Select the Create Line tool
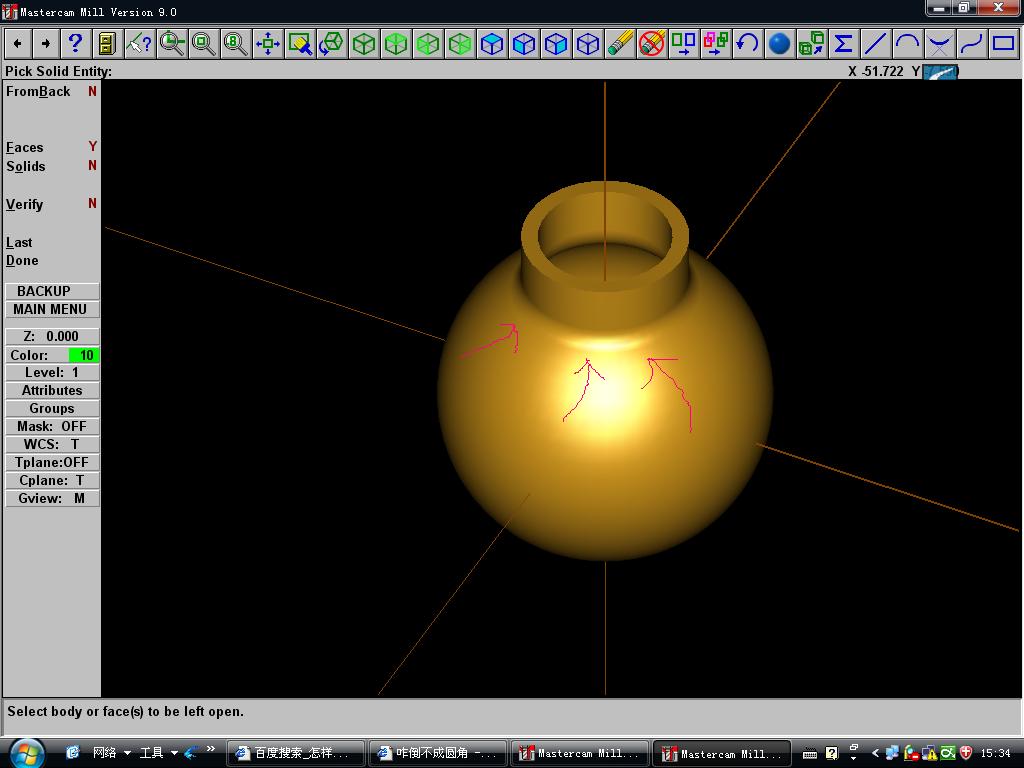The image size is (1024, 768). point(876,44)
